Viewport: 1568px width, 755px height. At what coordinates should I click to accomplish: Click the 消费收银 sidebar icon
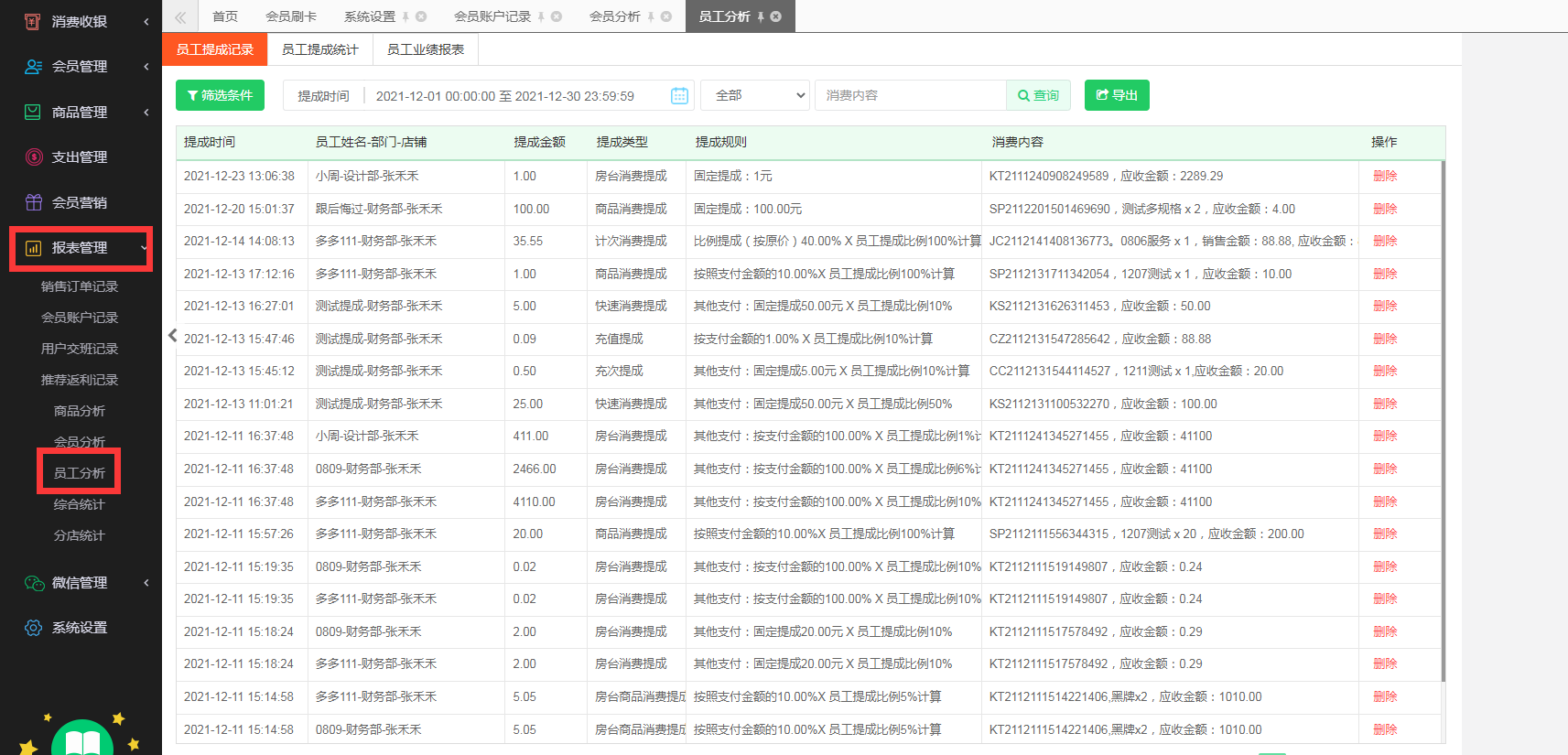pyautogui.click(x=32, y=21)
